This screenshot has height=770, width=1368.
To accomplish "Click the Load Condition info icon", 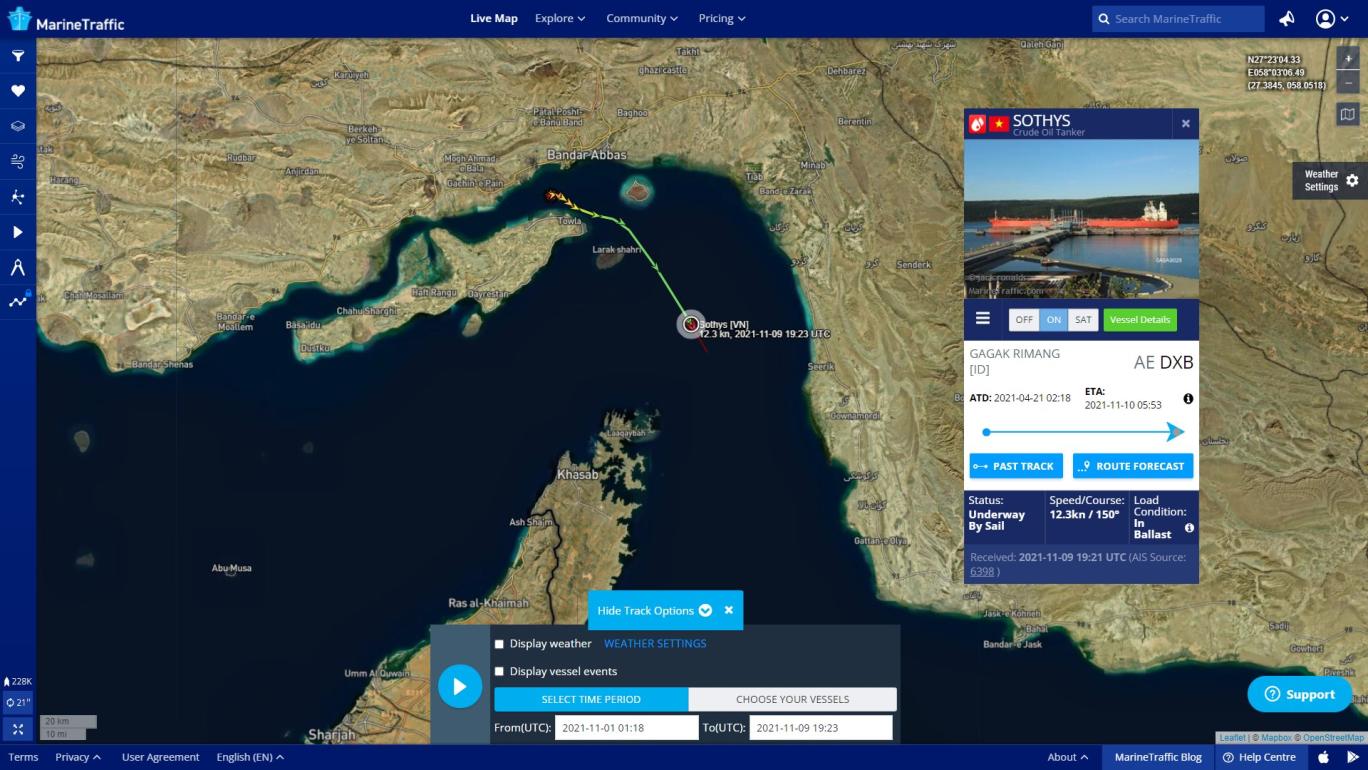I will coord(1189,528).
